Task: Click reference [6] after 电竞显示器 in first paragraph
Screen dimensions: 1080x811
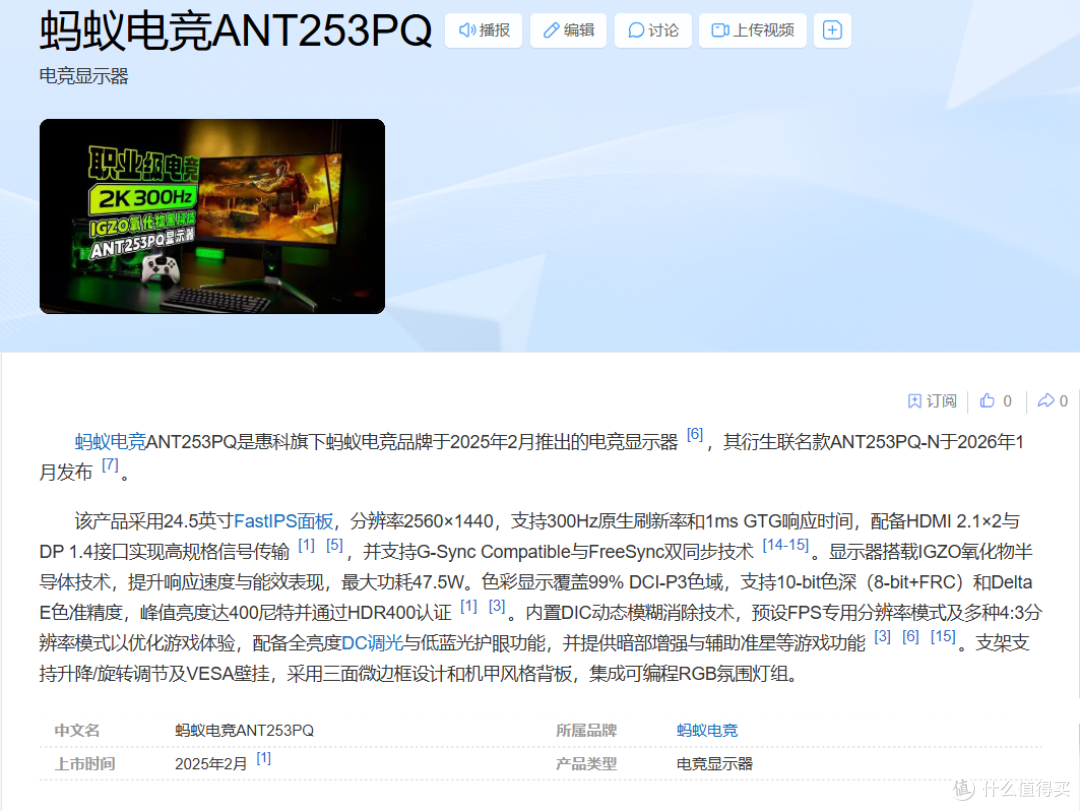Action: (695, 434)
